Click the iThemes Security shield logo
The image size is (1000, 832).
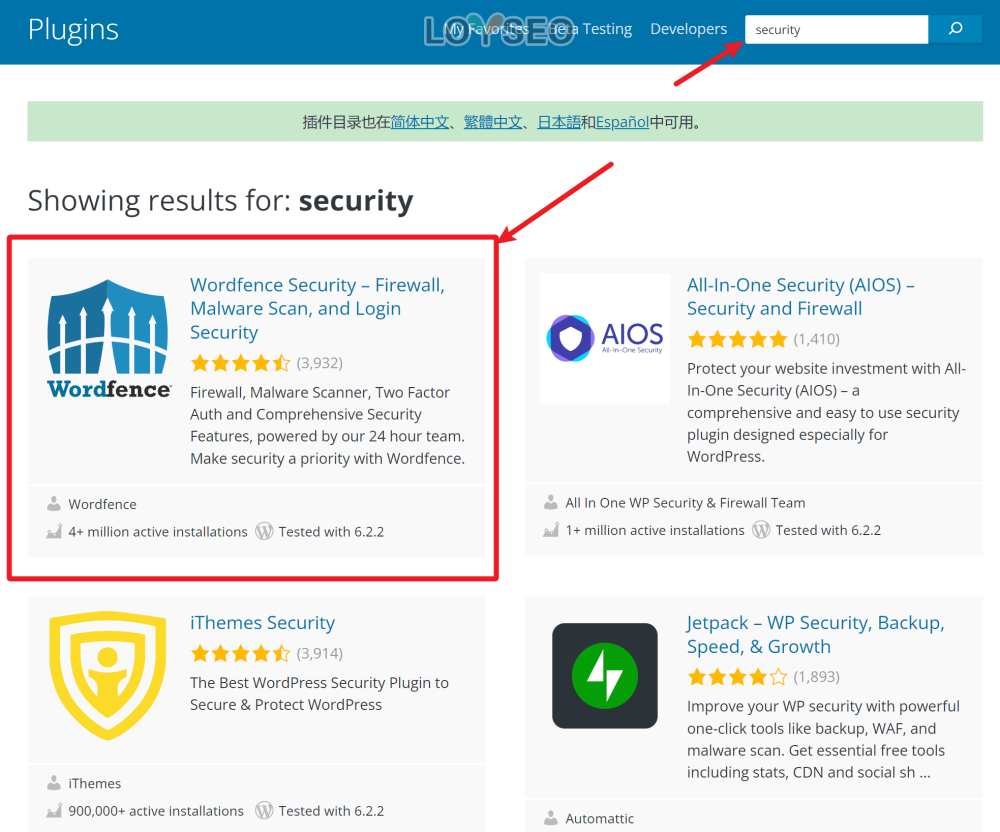point(108,676)
